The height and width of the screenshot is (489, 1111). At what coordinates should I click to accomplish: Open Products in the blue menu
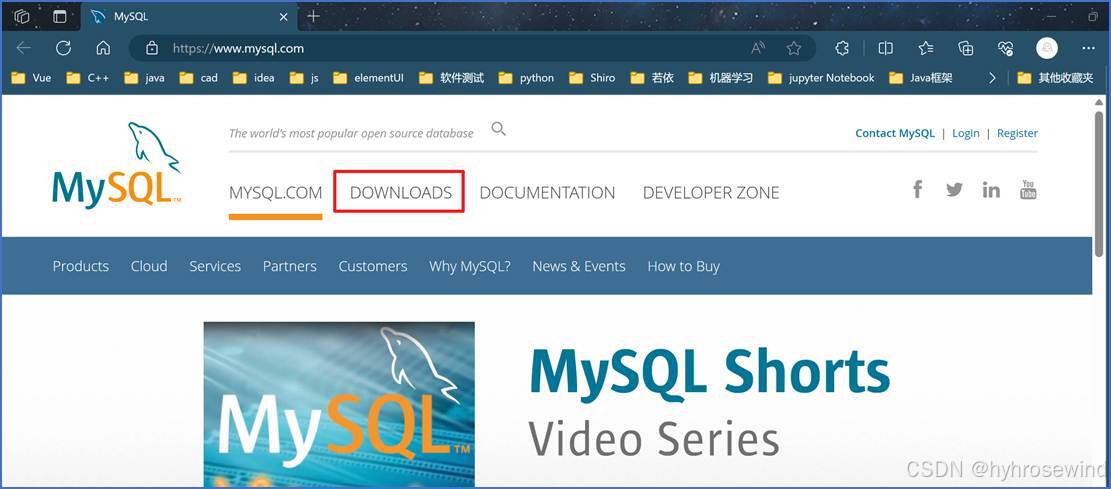tap(81, 266)
